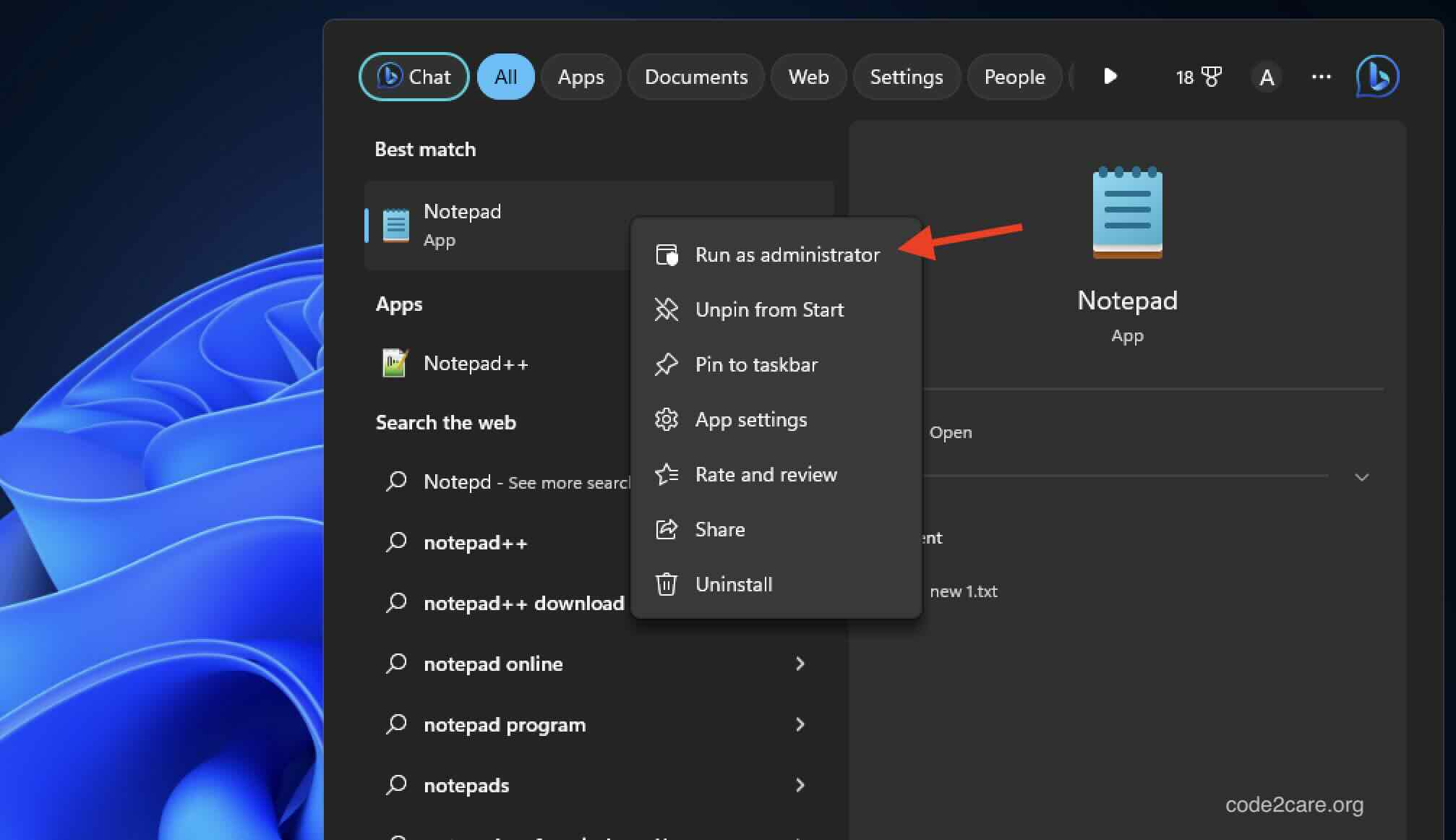Image resolution: width=1456 pixels, height=840 pixels.
Task: Open Bing Chat with the Bing icon
Action: (1376, 77)
